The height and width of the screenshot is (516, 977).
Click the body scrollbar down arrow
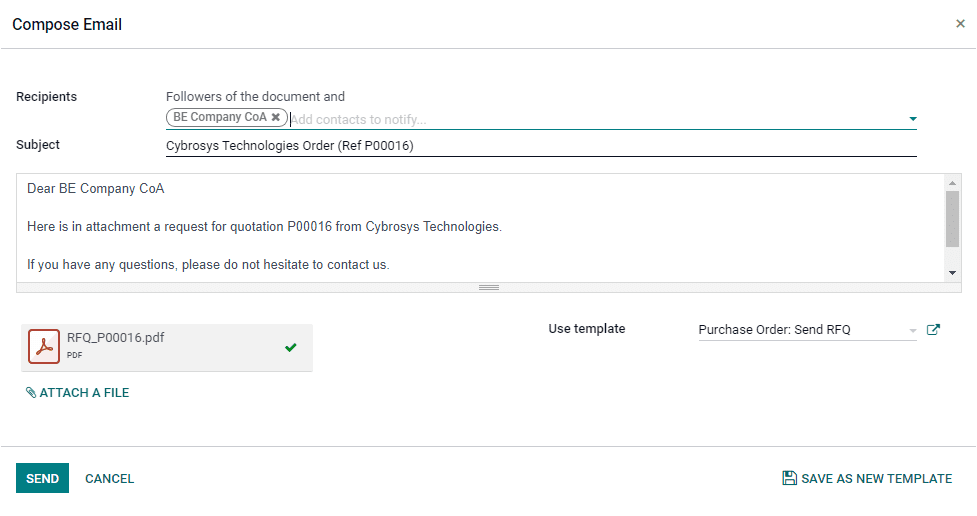952,273
